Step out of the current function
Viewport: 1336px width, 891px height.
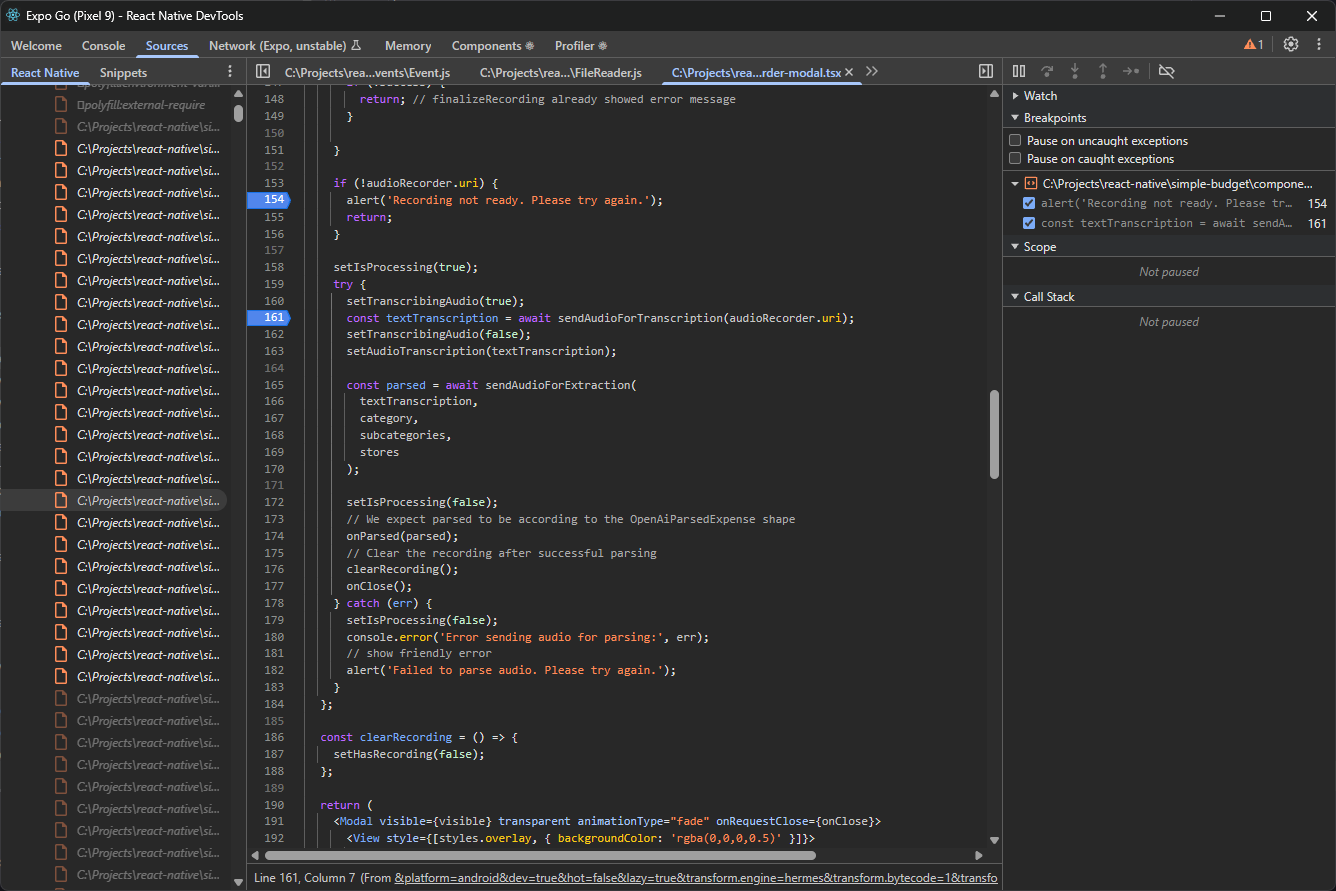click(x=1103, y=71)
